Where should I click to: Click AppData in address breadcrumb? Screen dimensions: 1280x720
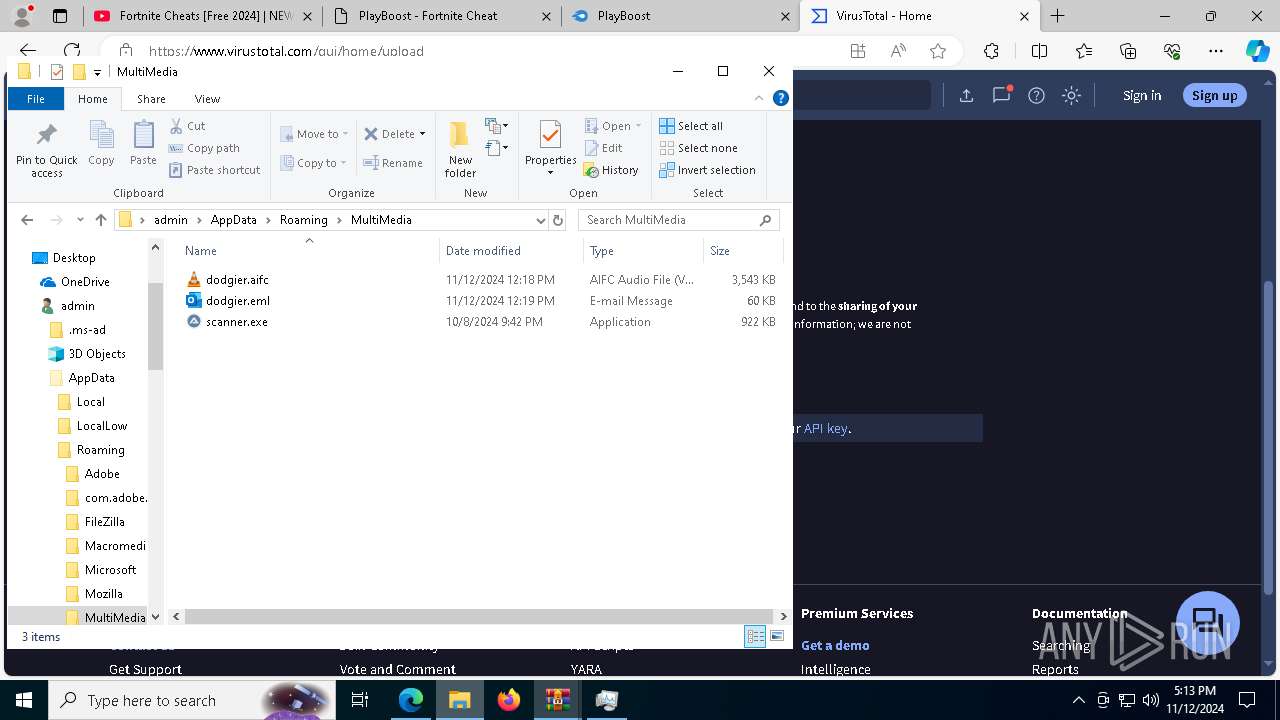(233, 220)
